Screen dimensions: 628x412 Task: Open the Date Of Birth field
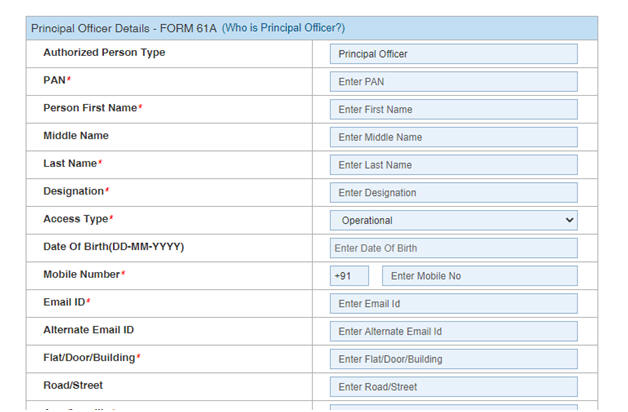point(453,248)
